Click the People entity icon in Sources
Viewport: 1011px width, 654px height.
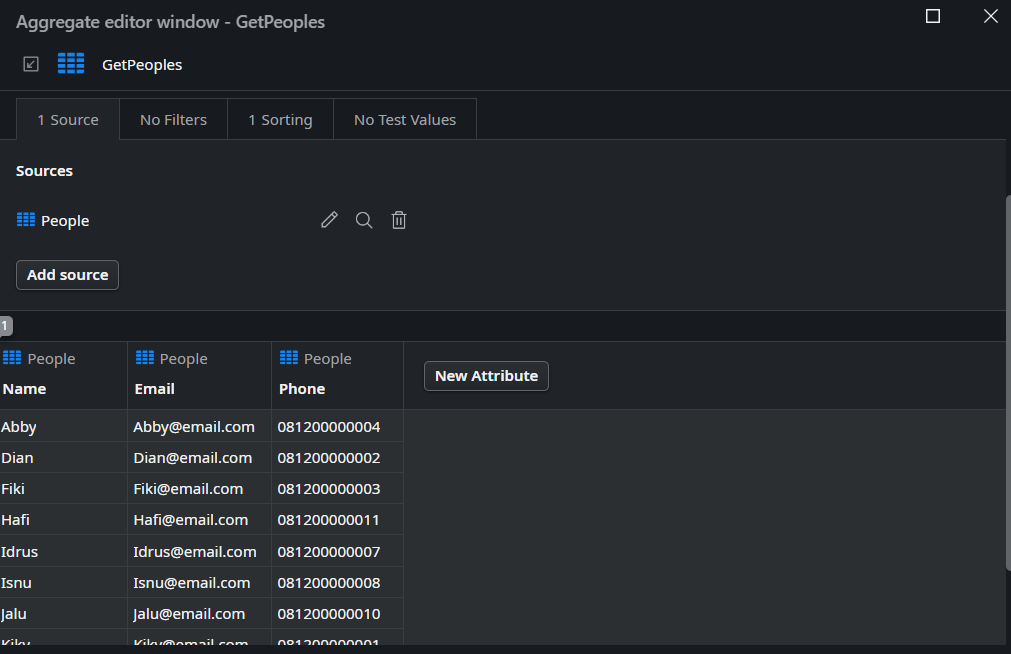click(26, 220)
